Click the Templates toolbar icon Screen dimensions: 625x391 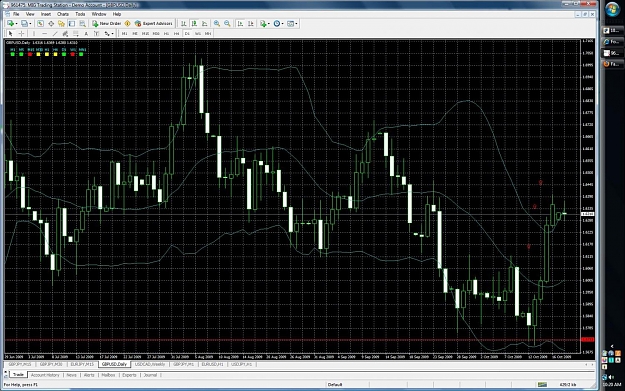point(290,24)
